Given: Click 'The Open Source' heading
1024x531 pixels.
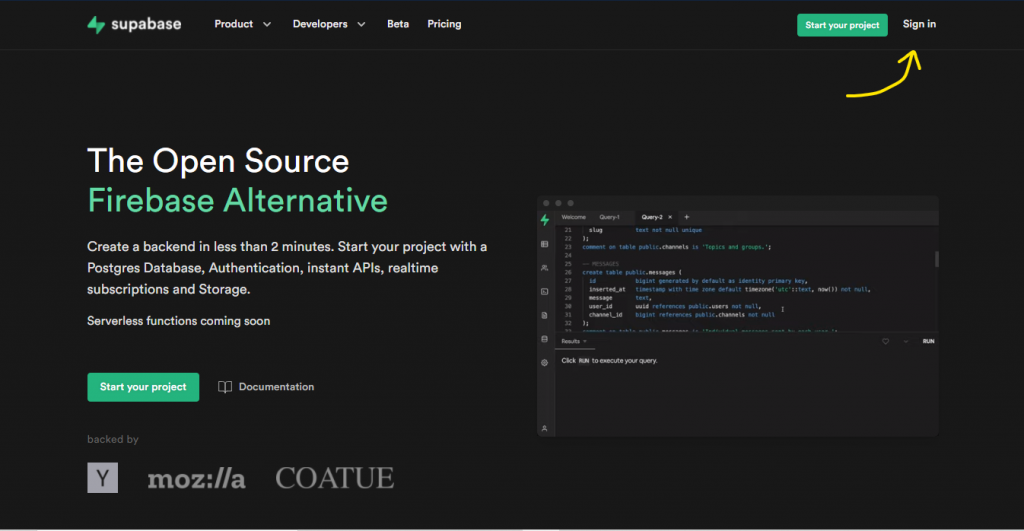Looking at the screenshot, I should pos(218,161).
